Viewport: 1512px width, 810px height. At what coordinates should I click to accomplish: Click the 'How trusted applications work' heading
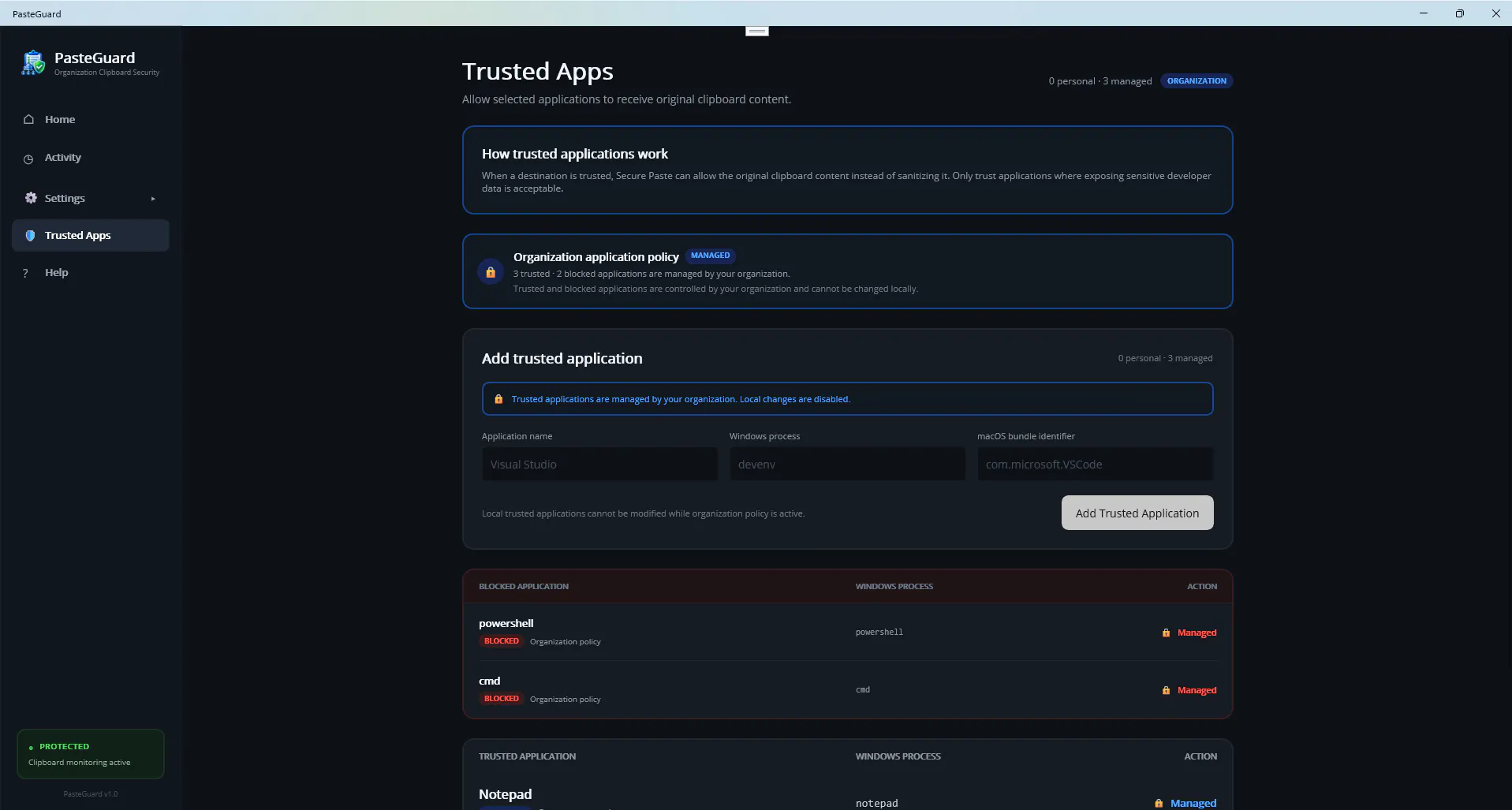575,154
